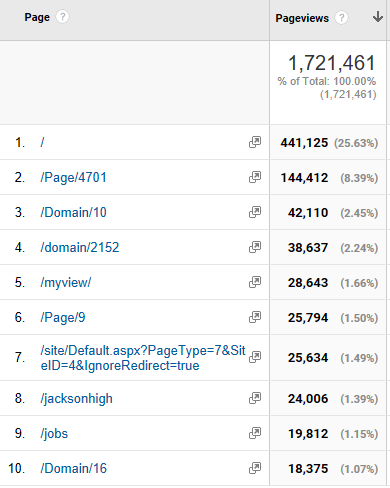The height and width of the screenshot is (488, 390).
Task: Click the help icon next to Page header
Action: (62, 17)
